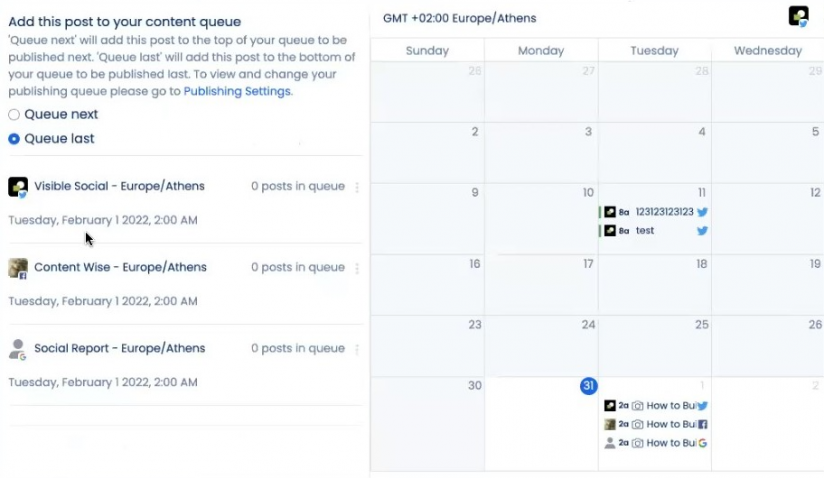
Task: Open the Publishing Settings link
Action: 237,91
